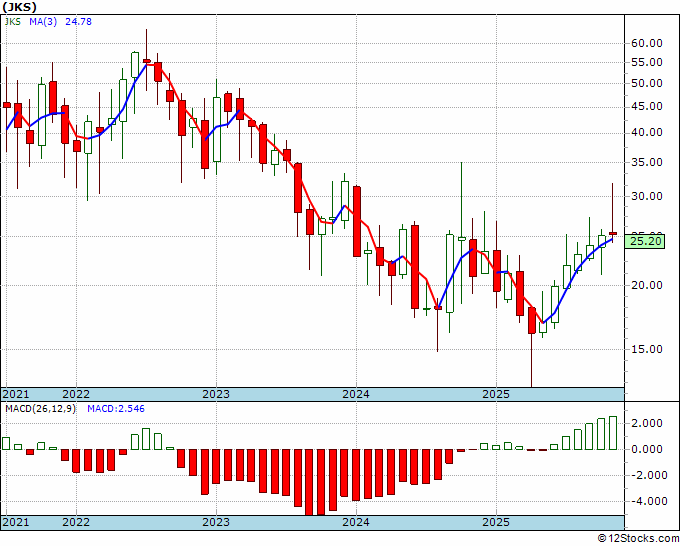
Task: Click the 40.00 price axis label
Action: coord(647,133)
